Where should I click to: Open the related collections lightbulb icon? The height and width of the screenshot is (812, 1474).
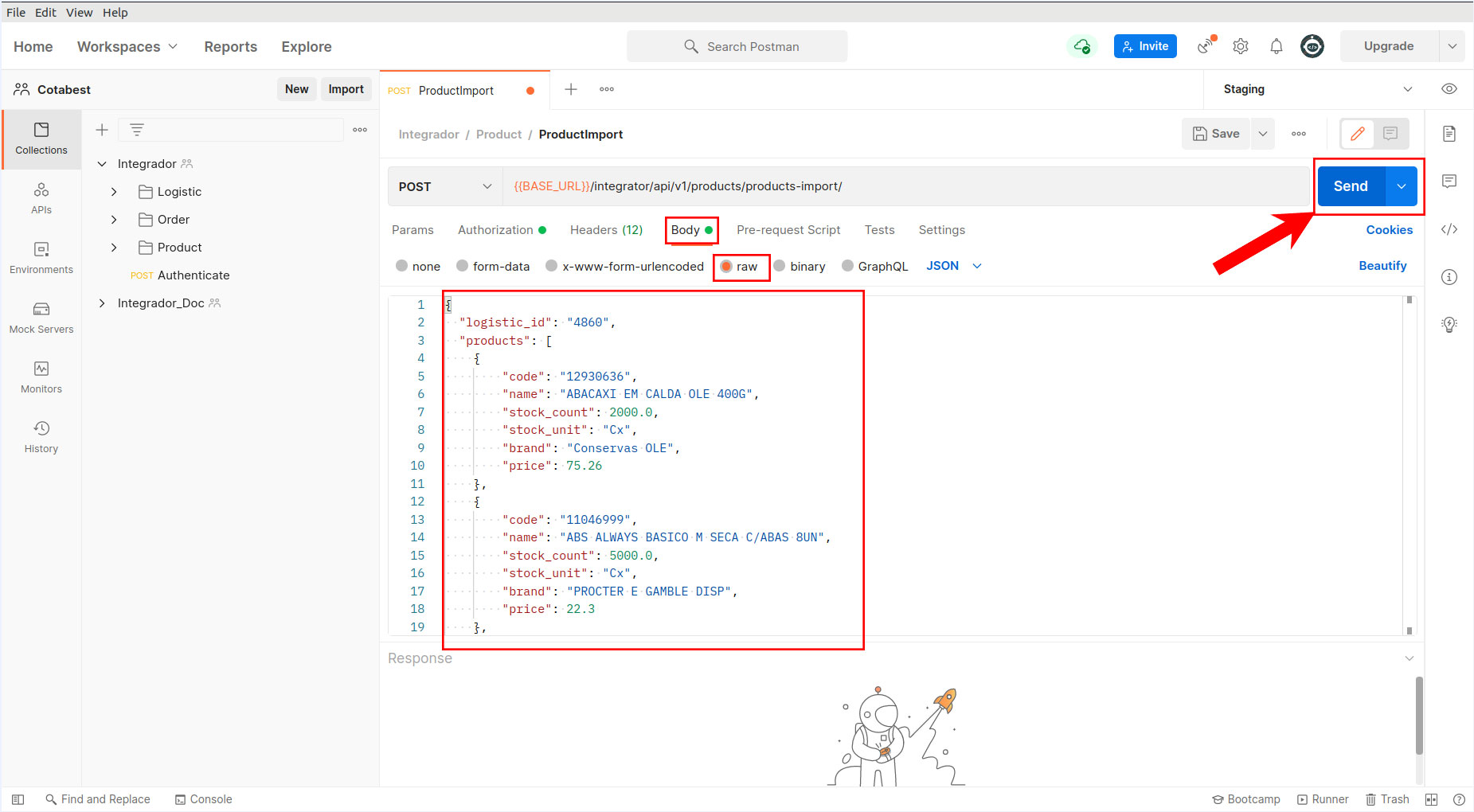tap(1449, 325)
